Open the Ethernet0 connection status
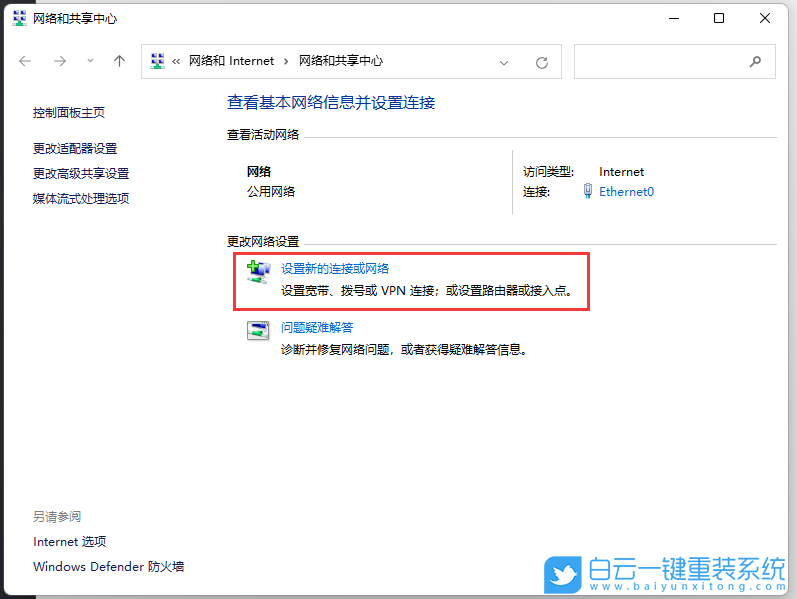 point(626,192)
